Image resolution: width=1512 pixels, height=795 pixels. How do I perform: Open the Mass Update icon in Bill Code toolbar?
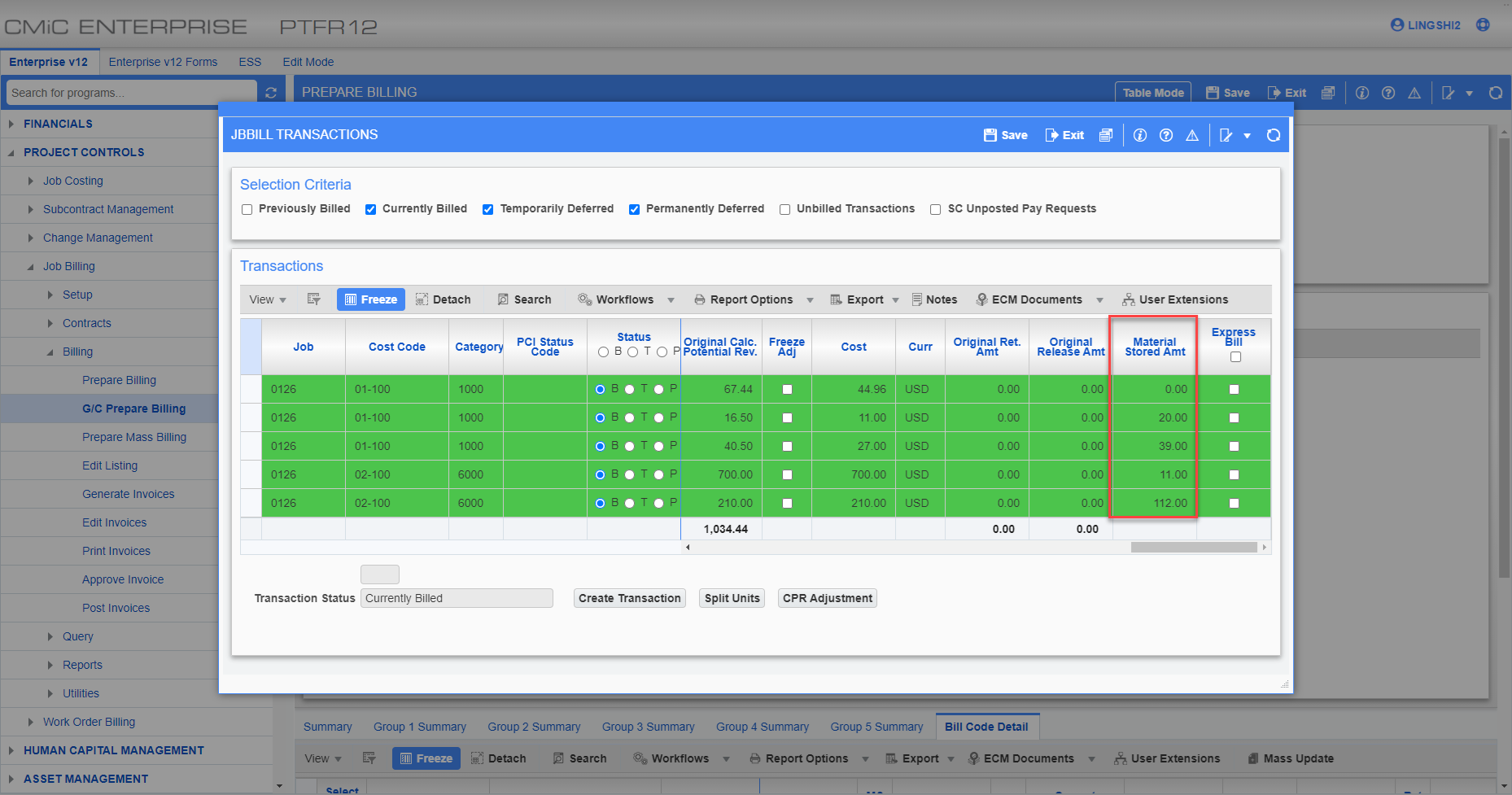(x=1290, y=758)
